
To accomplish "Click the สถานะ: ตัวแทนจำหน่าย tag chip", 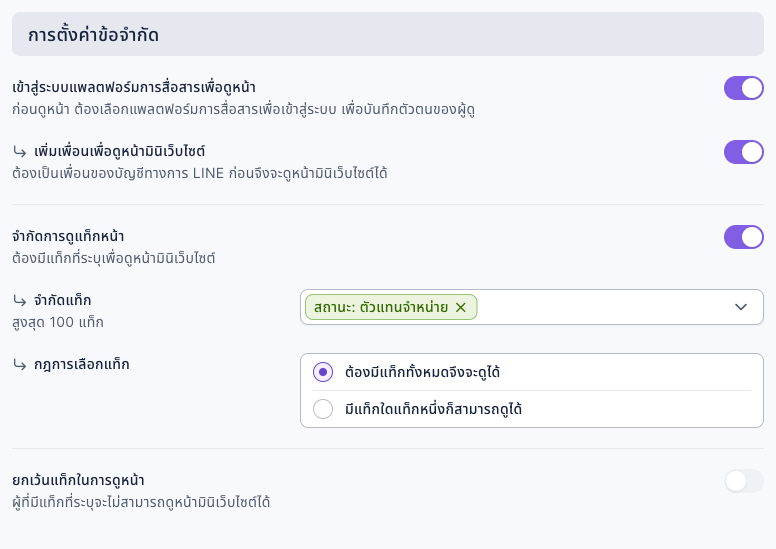I will pyautogui.click(x=391, y=307).
